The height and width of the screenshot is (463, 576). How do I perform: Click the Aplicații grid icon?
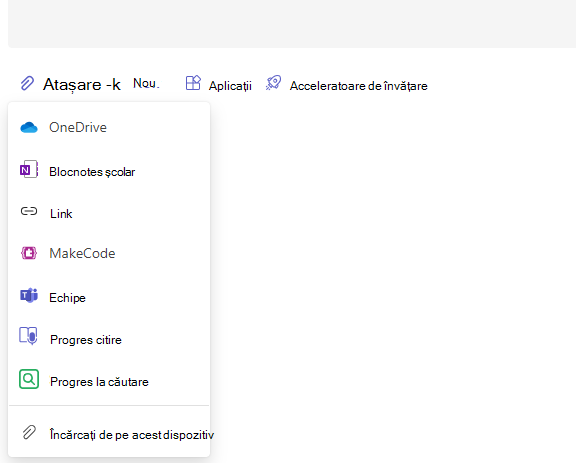[x=193, y=83]
